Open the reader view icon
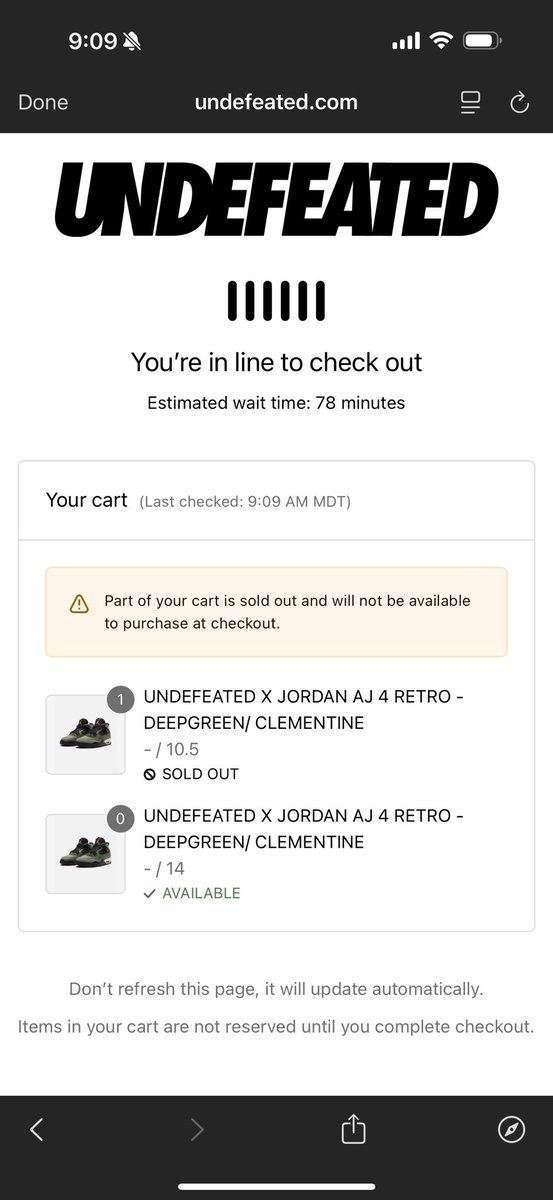 click(x=470, y=102)
